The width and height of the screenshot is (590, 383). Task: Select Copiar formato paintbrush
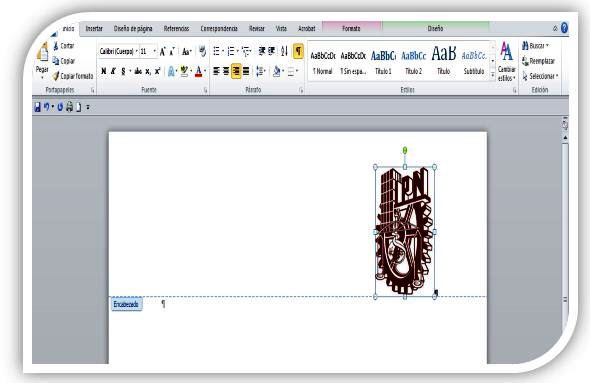coord(56,76)
